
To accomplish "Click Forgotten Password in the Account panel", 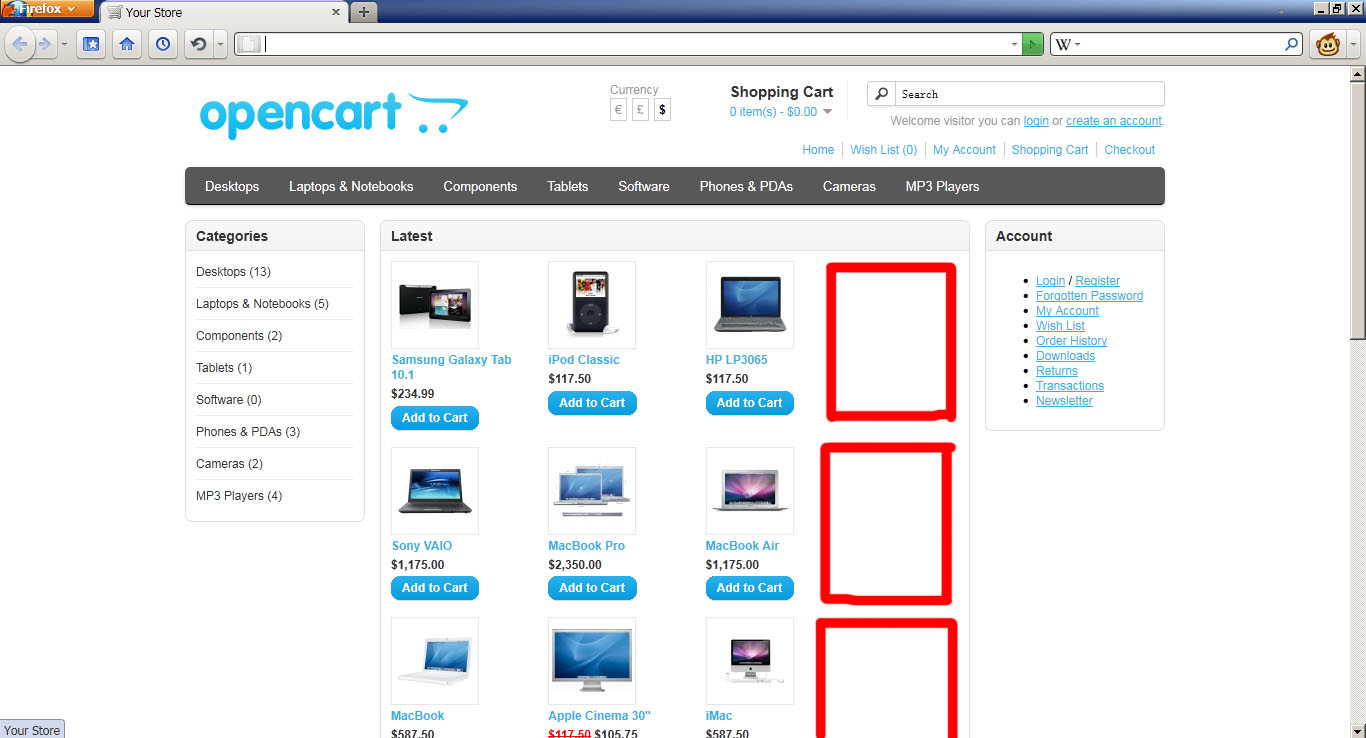I will (x=1089, y=296).
